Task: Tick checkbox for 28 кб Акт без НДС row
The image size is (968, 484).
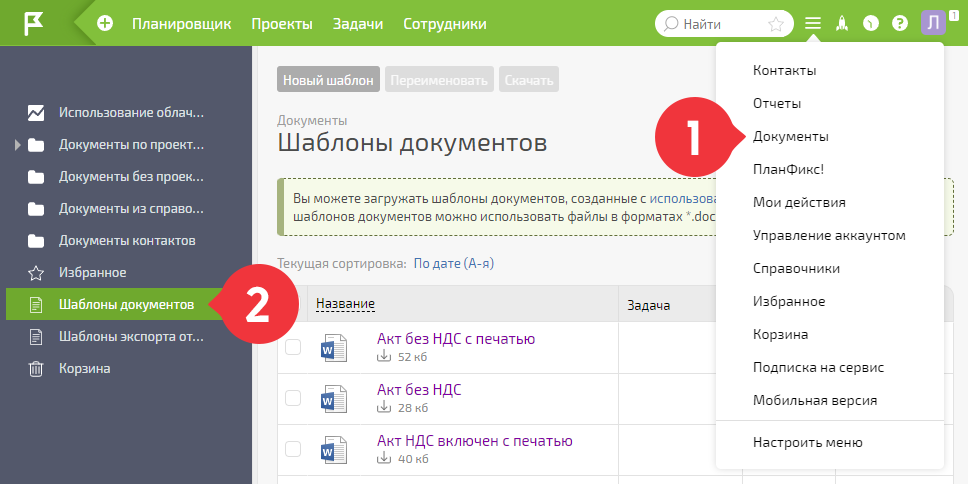Action: [x=293, y=398]
